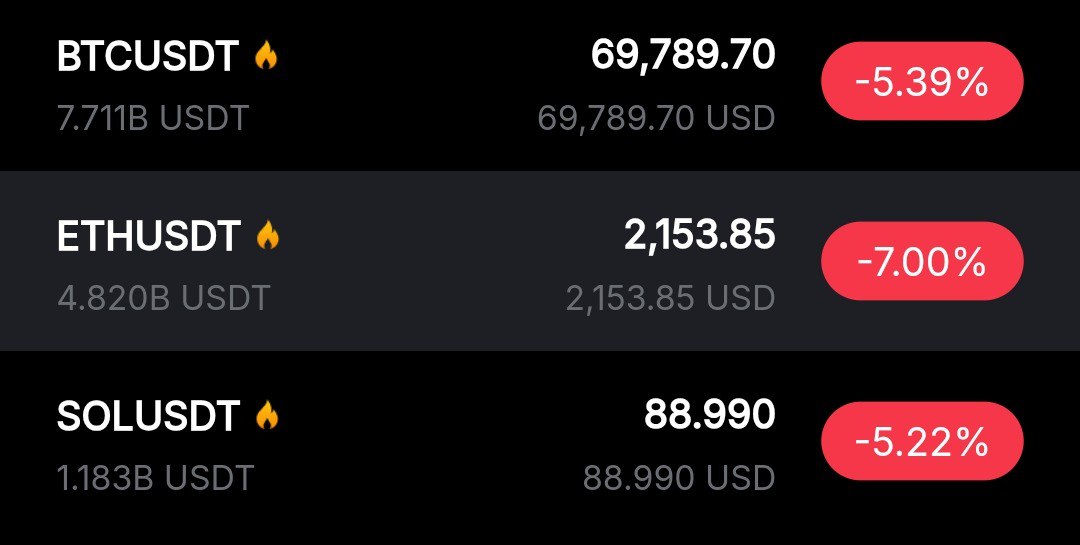This screenshot has height=545, width=1080.
Task: Select the ETHUSDT pair name
Action: pyautogui.click(x=149, y=237)
